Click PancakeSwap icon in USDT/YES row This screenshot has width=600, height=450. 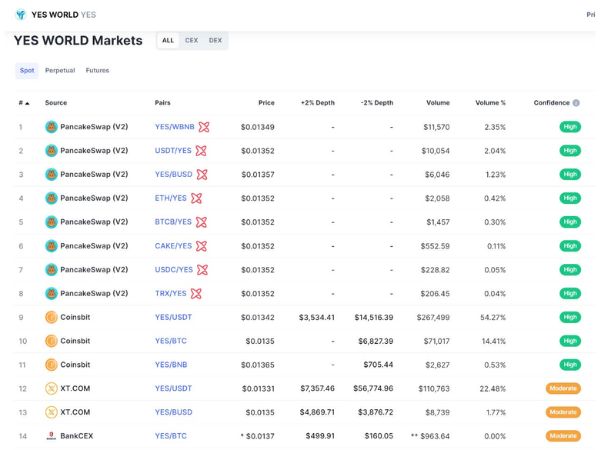pyautogui.click(x=51, y=150)
